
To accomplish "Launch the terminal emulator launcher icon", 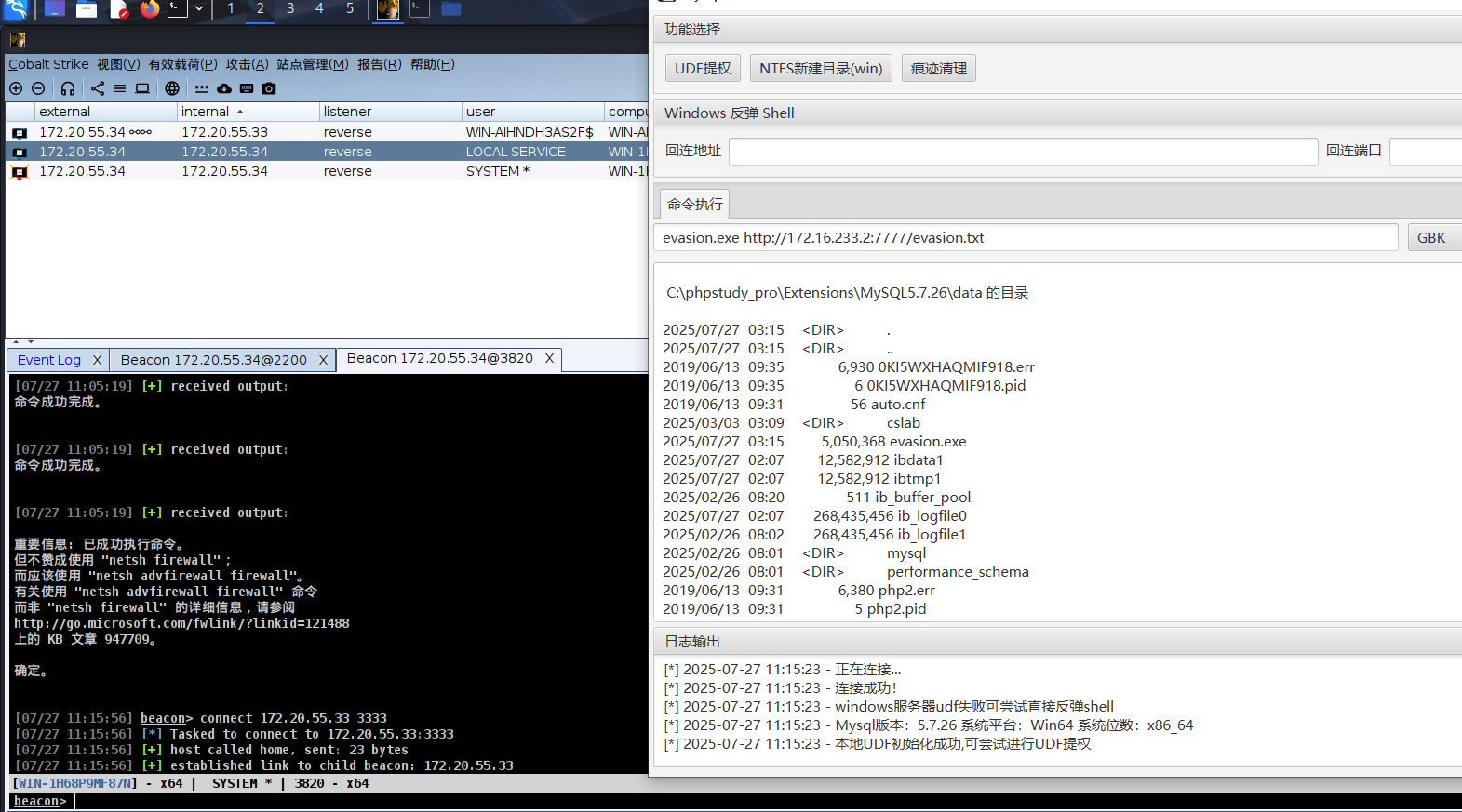I will pyautogui.click(x=178, y=8).
